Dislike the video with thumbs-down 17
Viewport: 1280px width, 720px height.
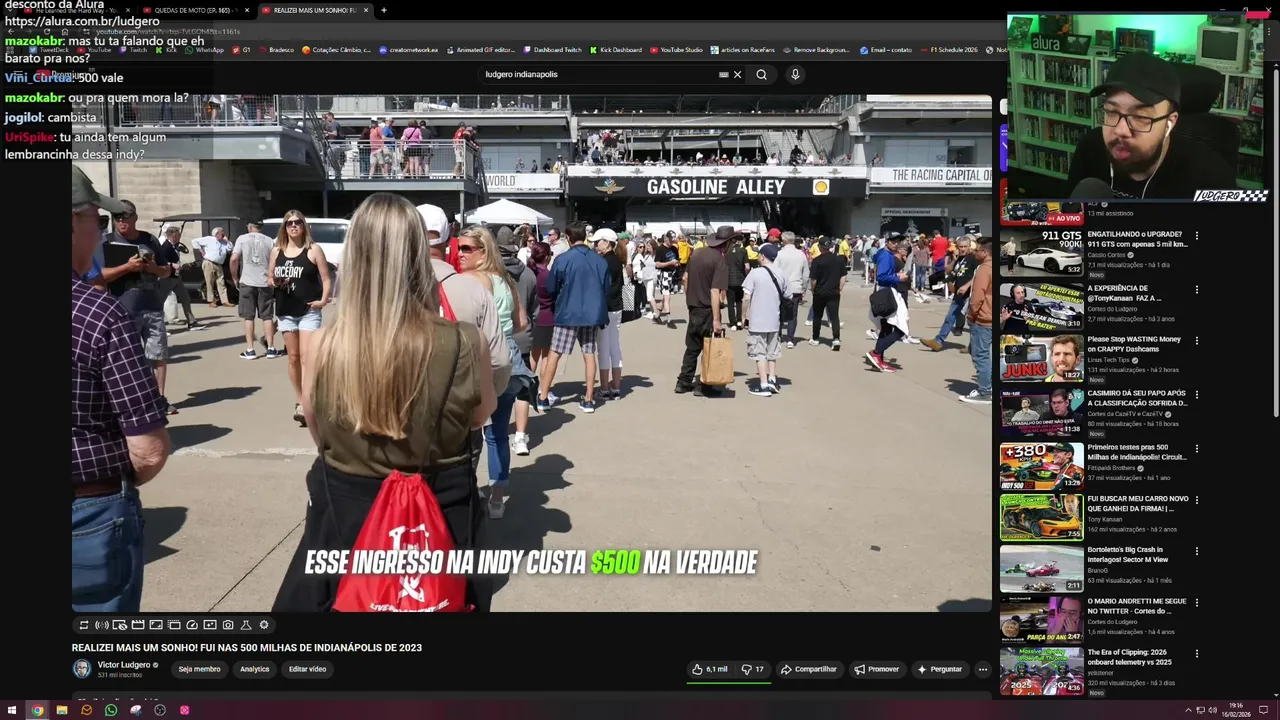pos(753,669)
